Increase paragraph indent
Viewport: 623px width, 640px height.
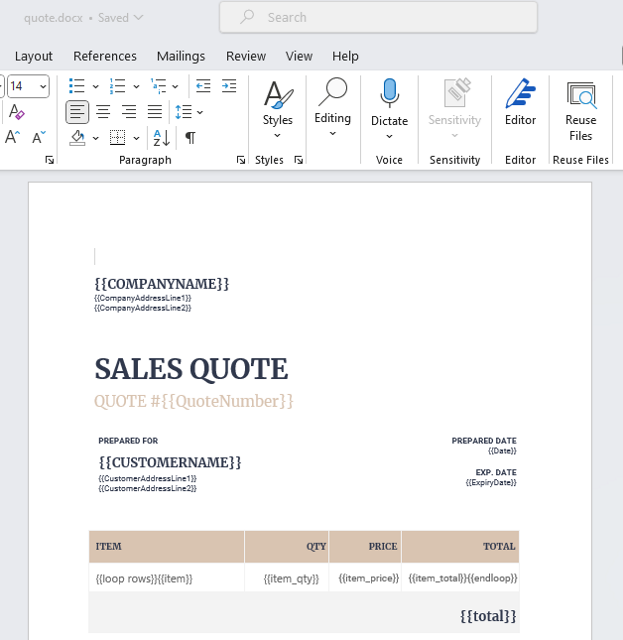coord(229,86)
